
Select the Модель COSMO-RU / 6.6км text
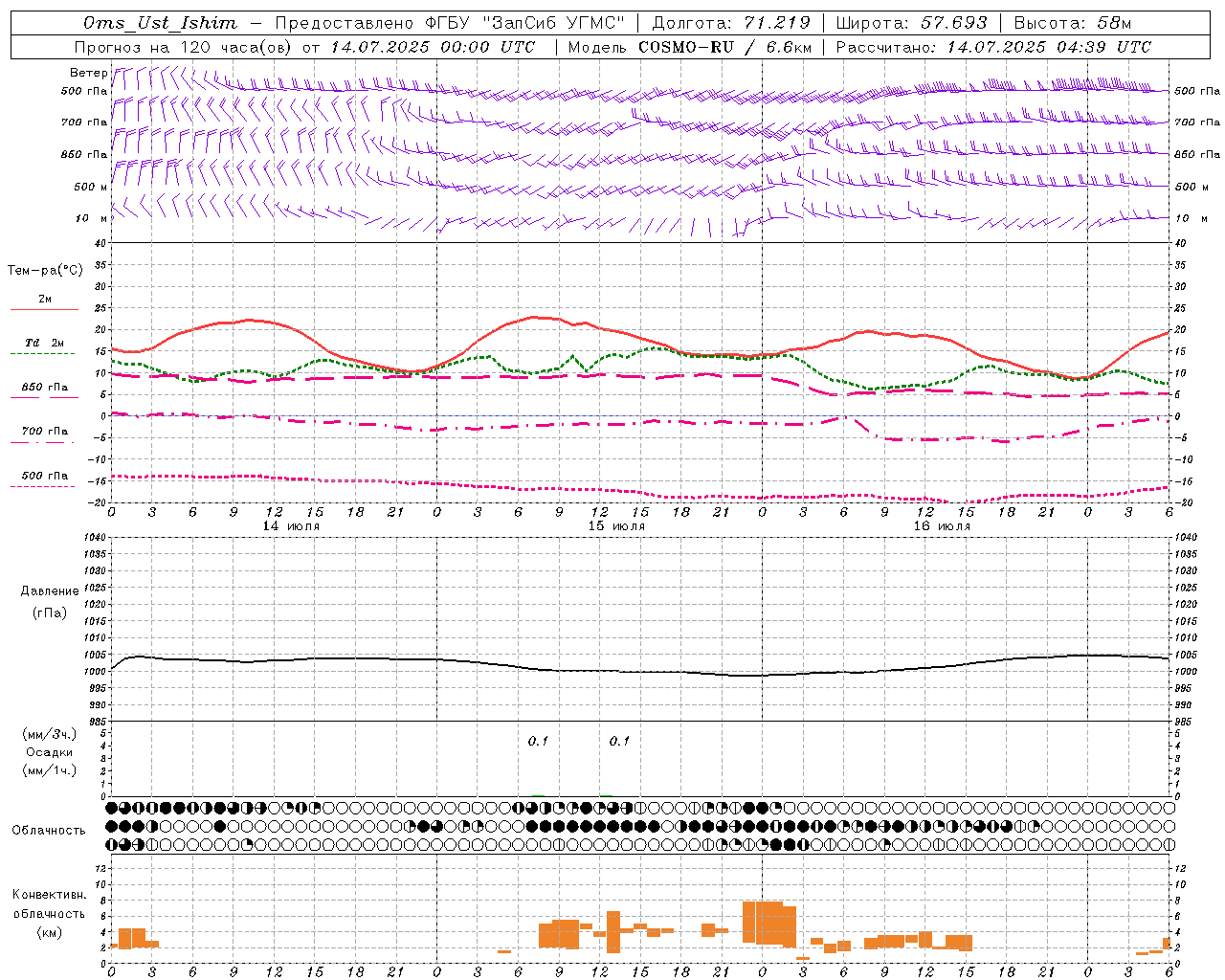[x=690, y=47]
